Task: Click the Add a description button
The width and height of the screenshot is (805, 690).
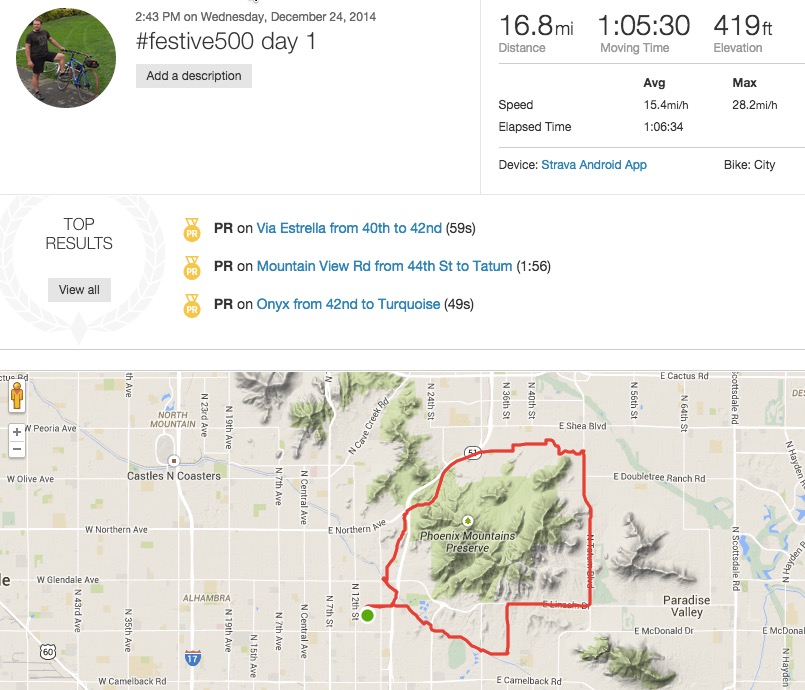Action: (x=193, y=75)
